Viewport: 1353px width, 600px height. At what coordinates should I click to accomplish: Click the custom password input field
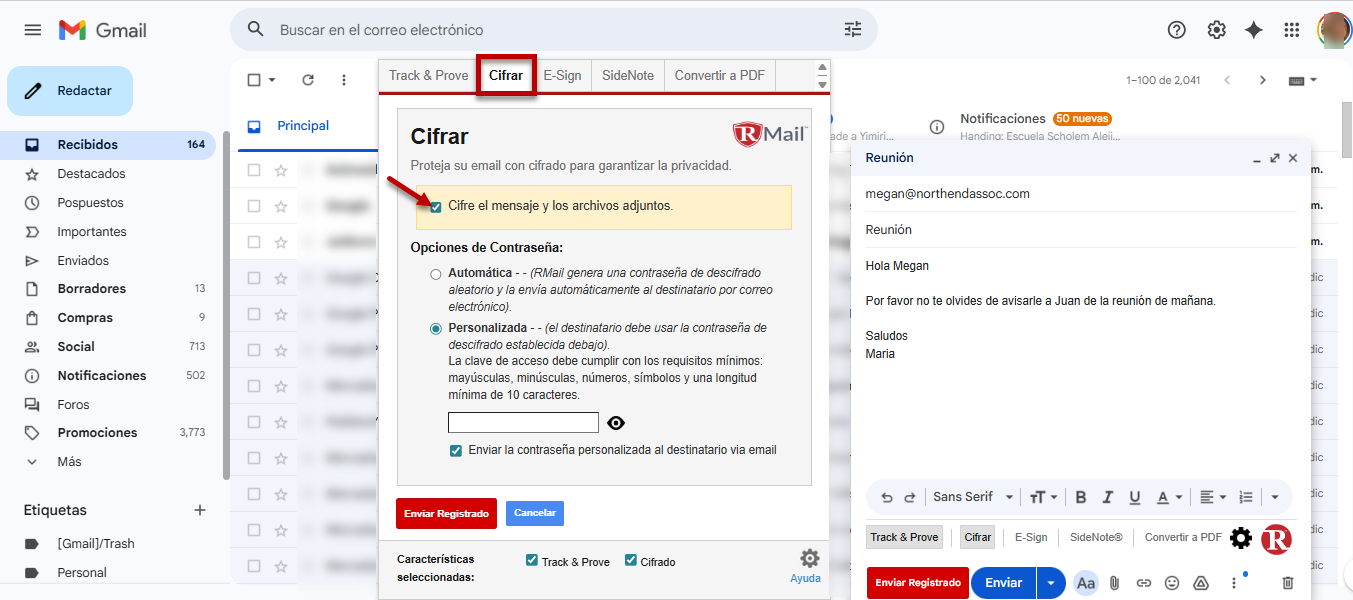pyautogui.click(x=523, y=423)
